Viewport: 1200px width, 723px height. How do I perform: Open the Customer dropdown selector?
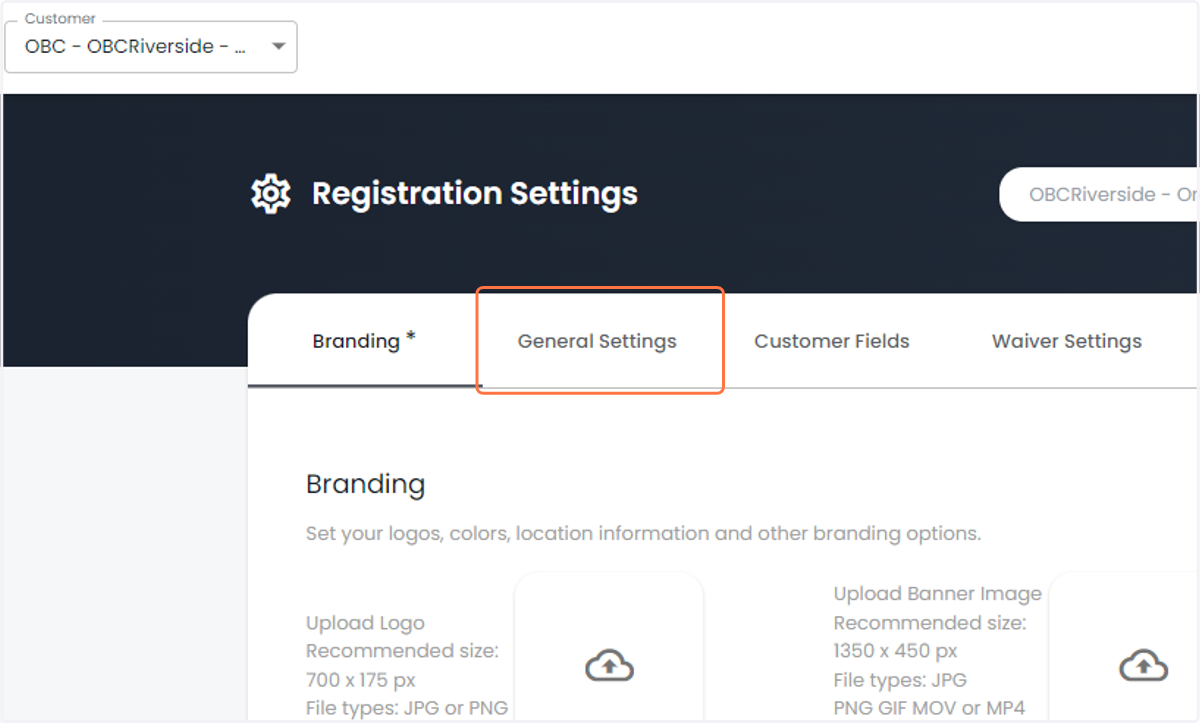pos(151,47)
